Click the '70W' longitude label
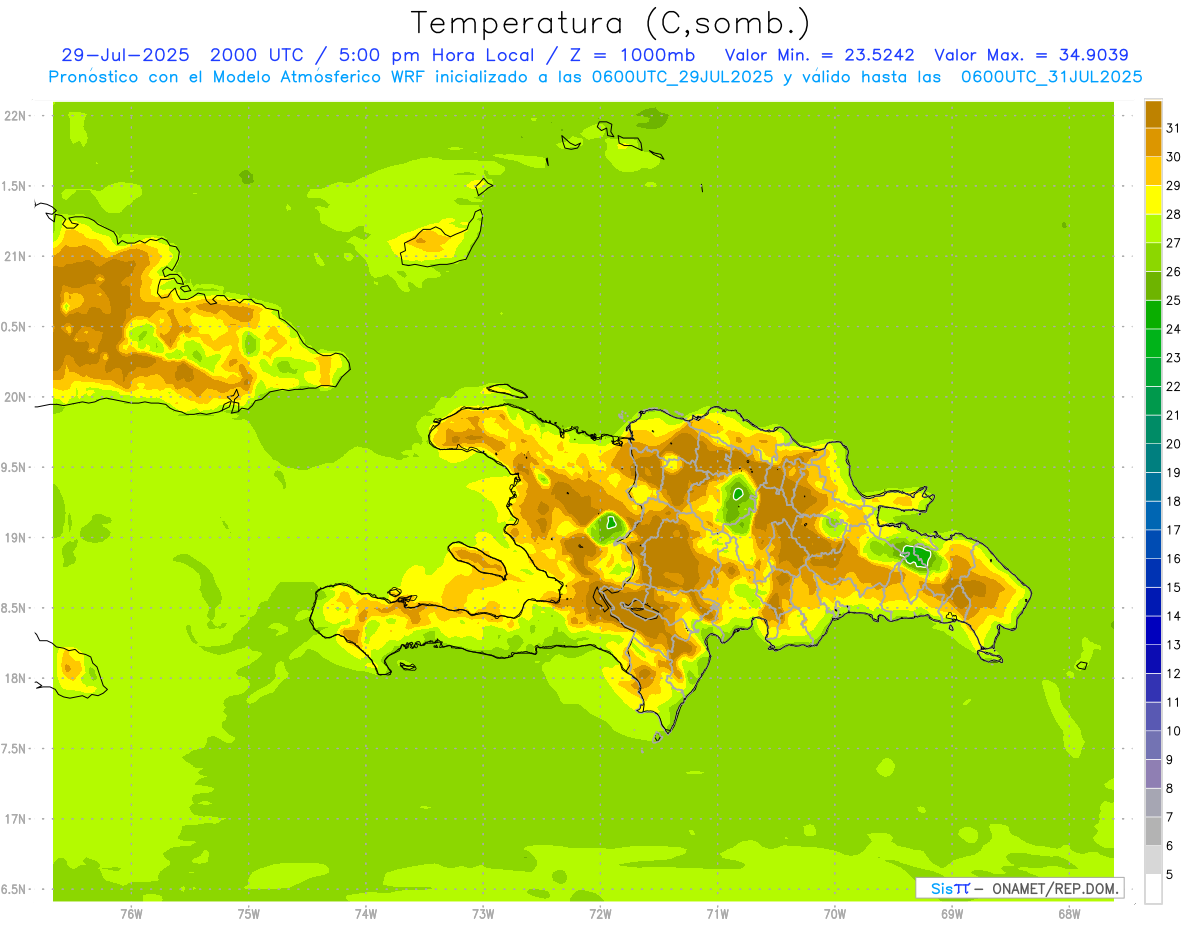This screenshot has height=927, width=1200. coord(835,914)
